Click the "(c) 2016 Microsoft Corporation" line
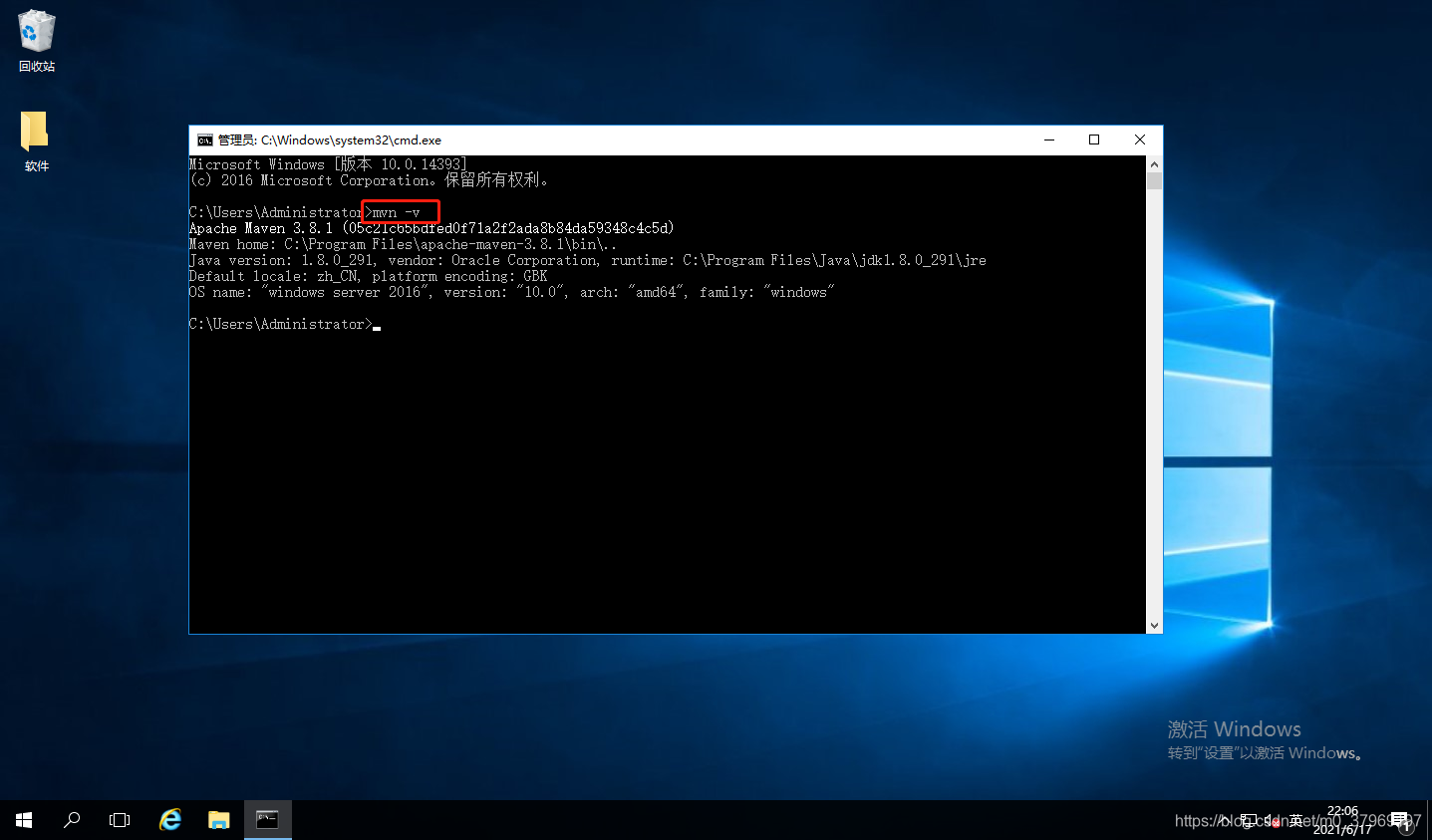Viewport: 1432px width, 840px height. [369, 180]
